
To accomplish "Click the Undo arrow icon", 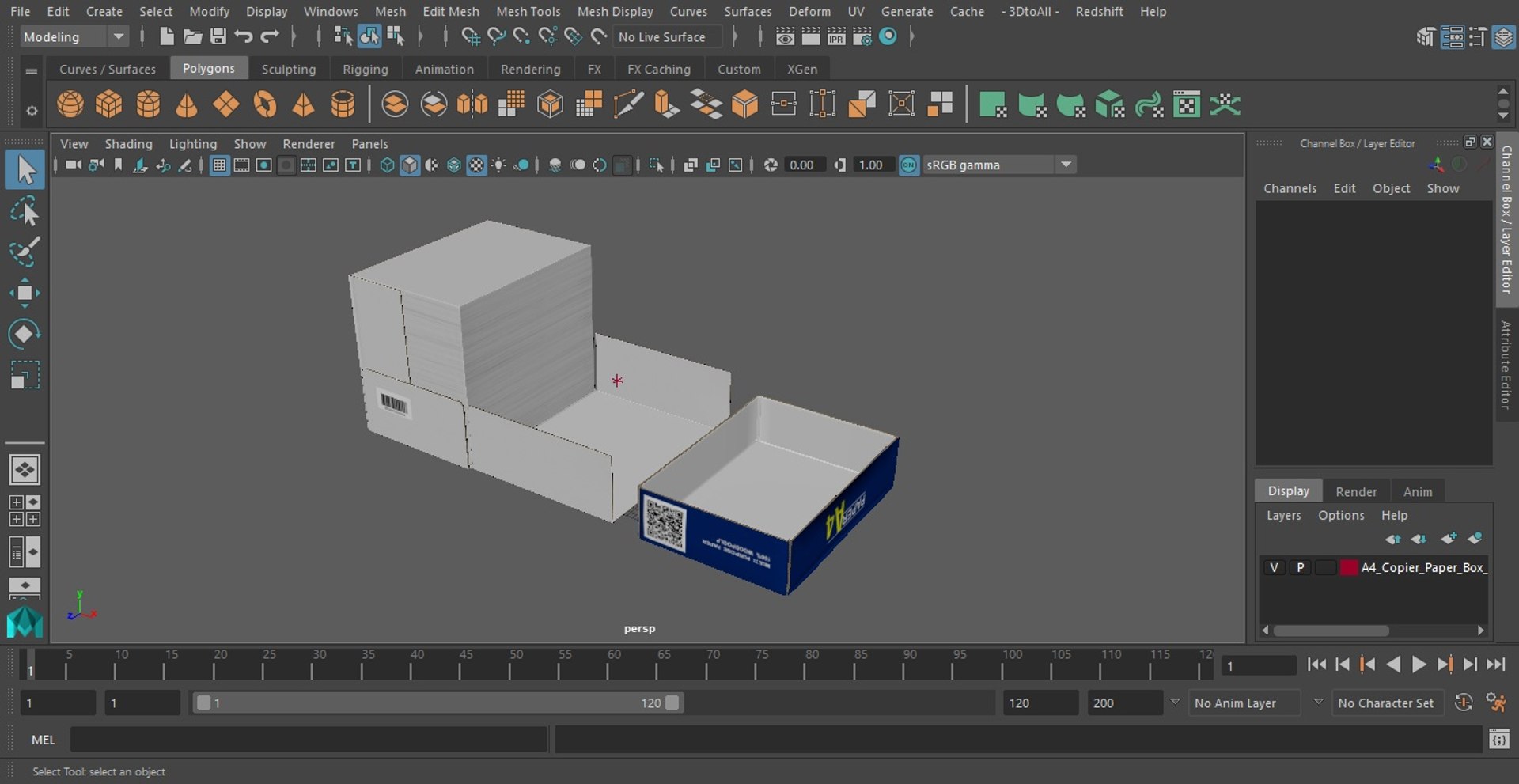I will coord(244,36).
